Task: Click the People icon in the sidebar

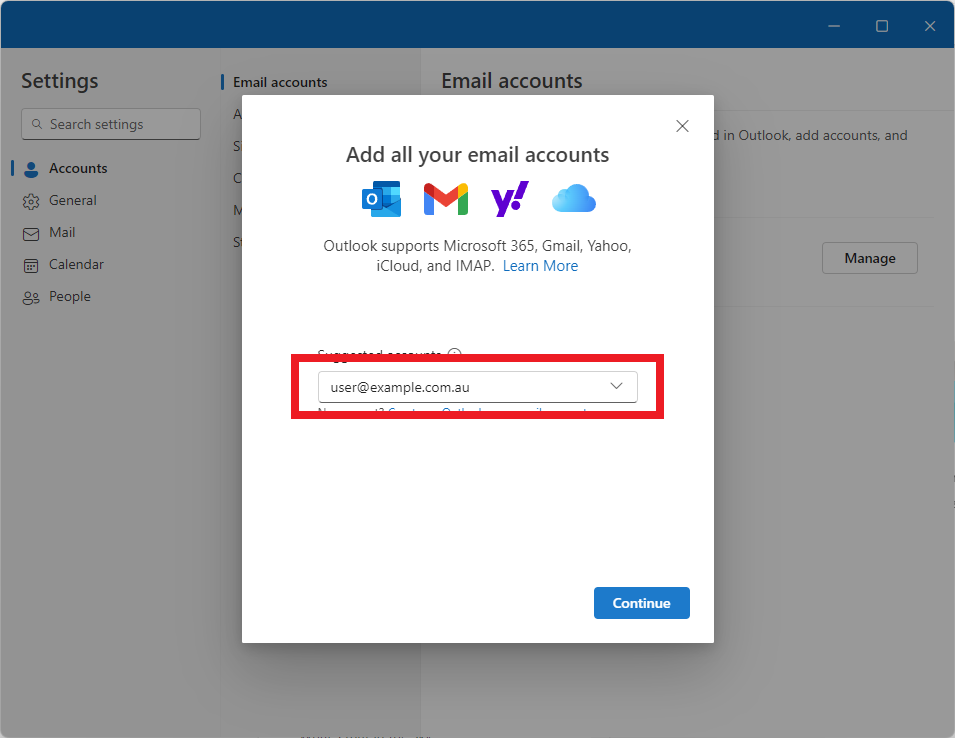Action: tap(30, 296)
